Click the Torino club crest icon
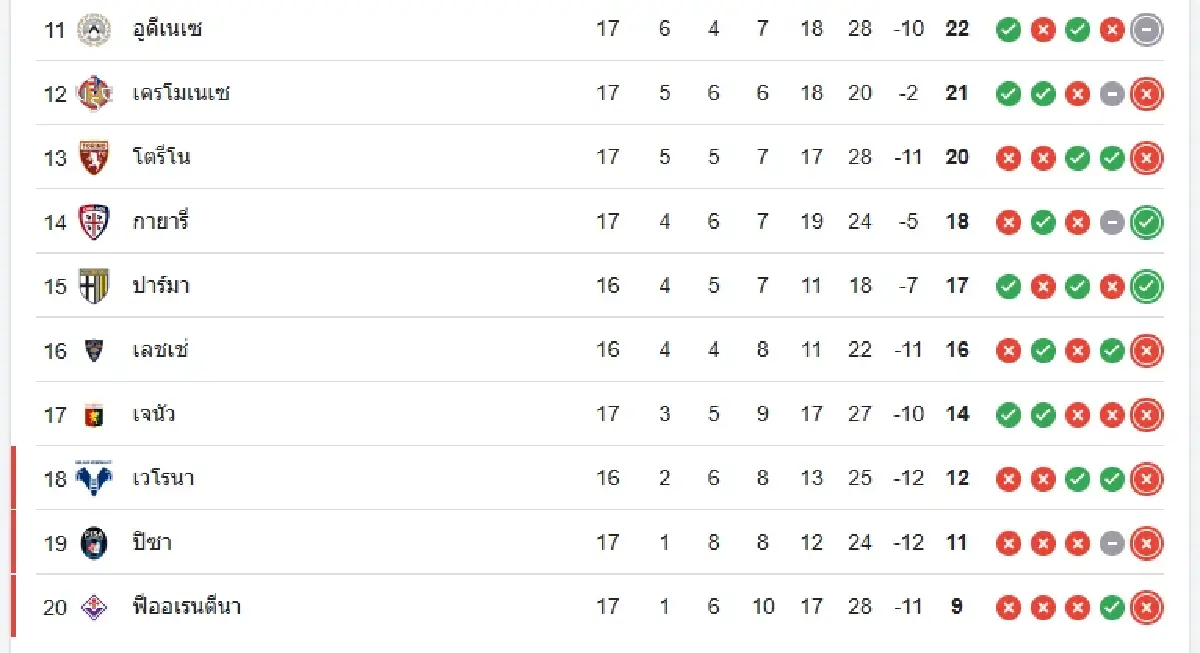This screenshot has height=653, width=1200. 94,158
